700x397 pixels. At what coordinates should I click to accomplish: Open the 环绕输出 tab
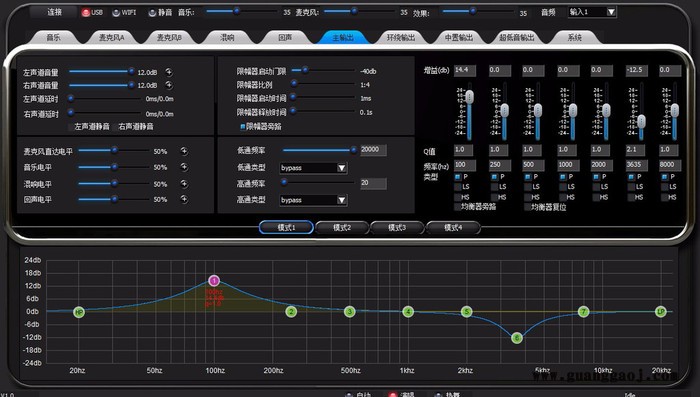pos(401,38)
